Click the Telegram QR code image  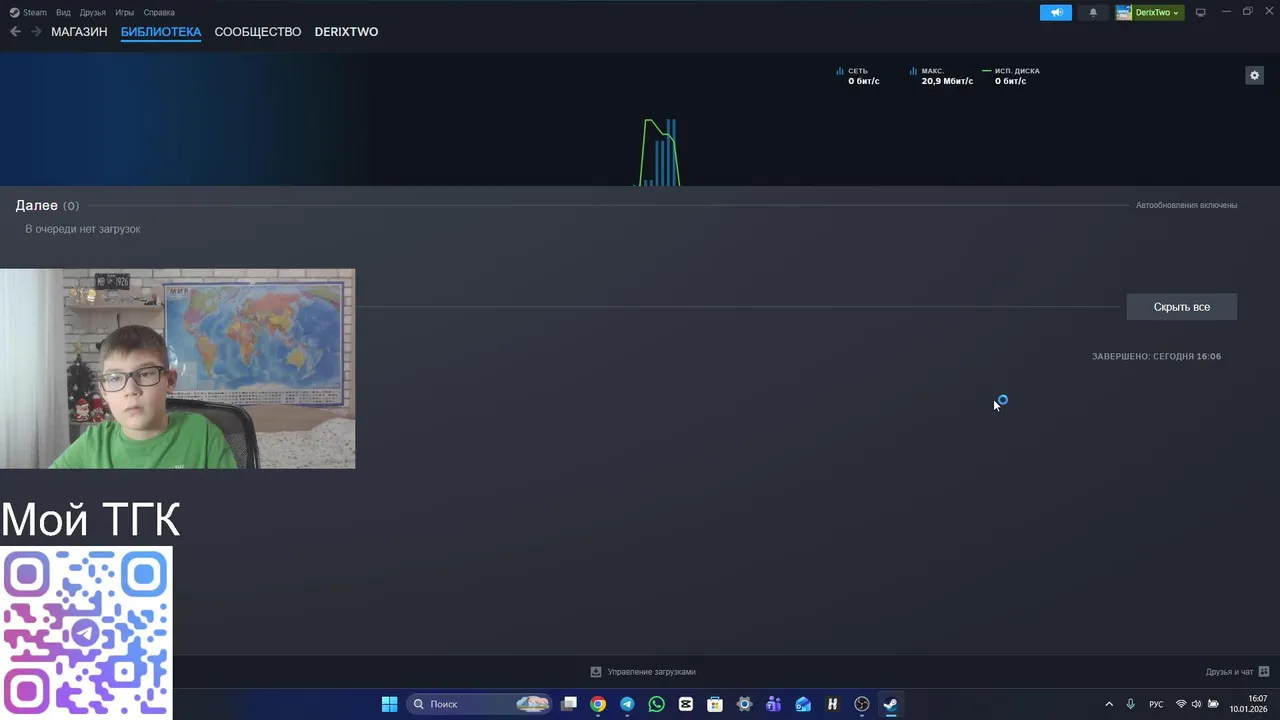pos(86,631)
